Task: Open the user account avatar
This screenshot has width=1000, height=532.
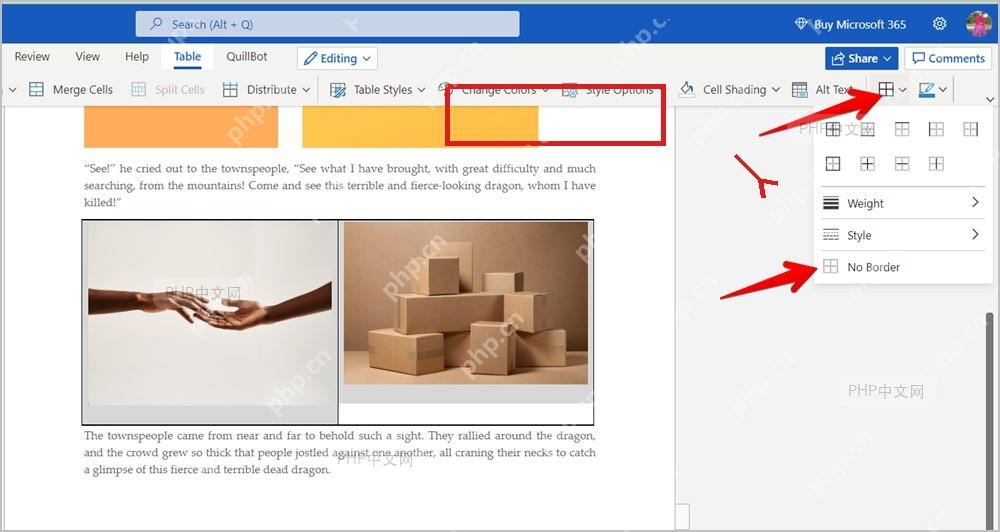Action: (x=978, y=24)
